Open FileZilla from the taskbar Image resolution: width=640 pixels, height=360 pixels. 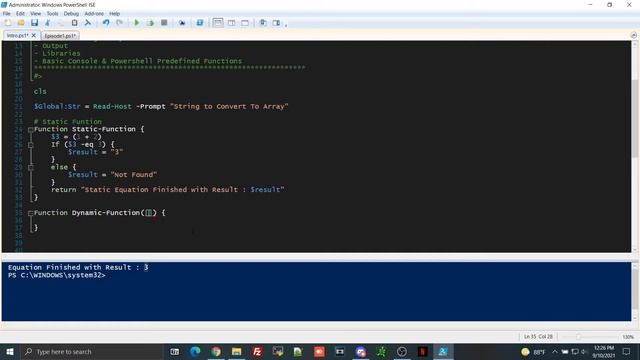click(x=258, y=351)
